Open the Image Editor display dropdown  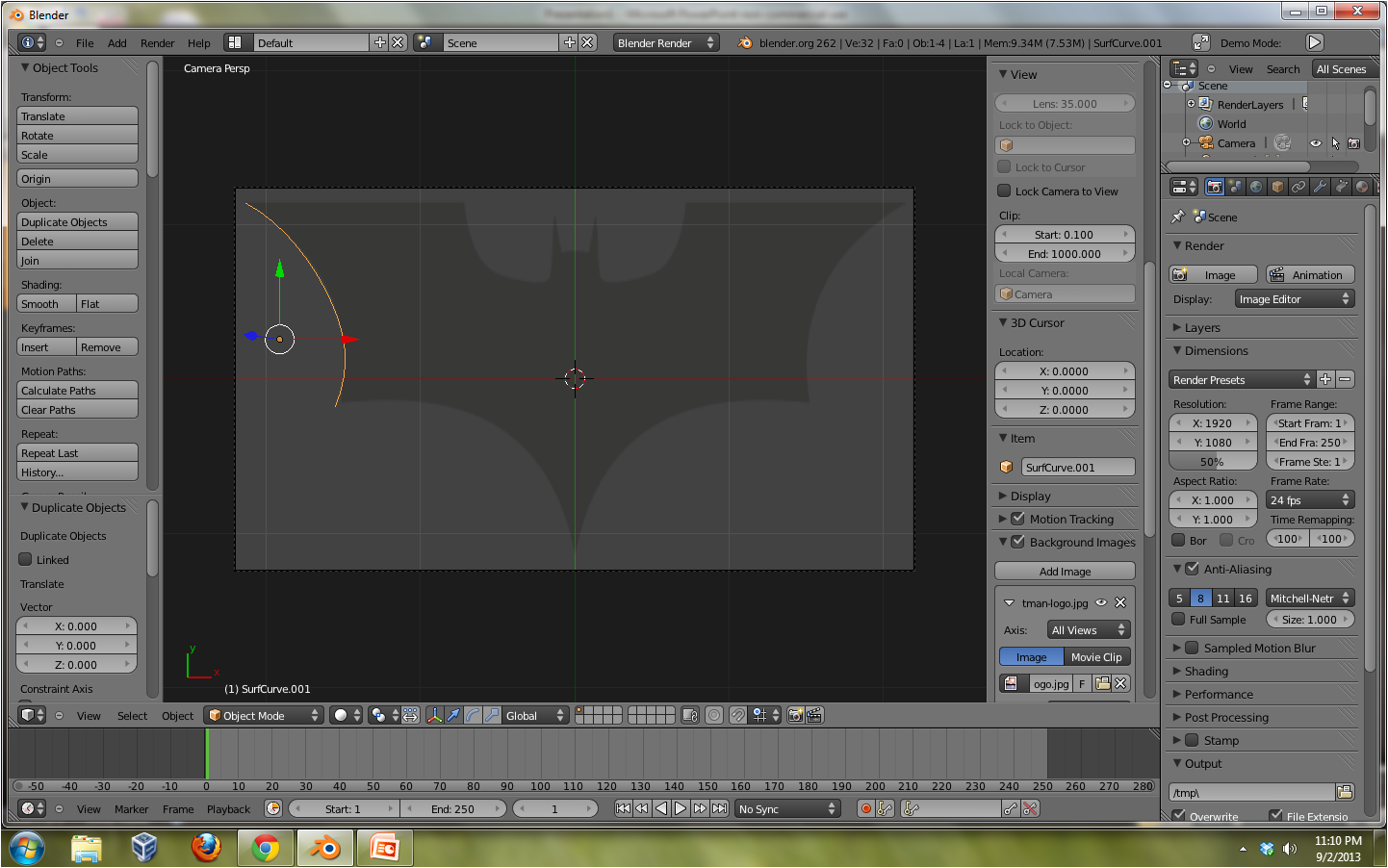[1295, 299]
